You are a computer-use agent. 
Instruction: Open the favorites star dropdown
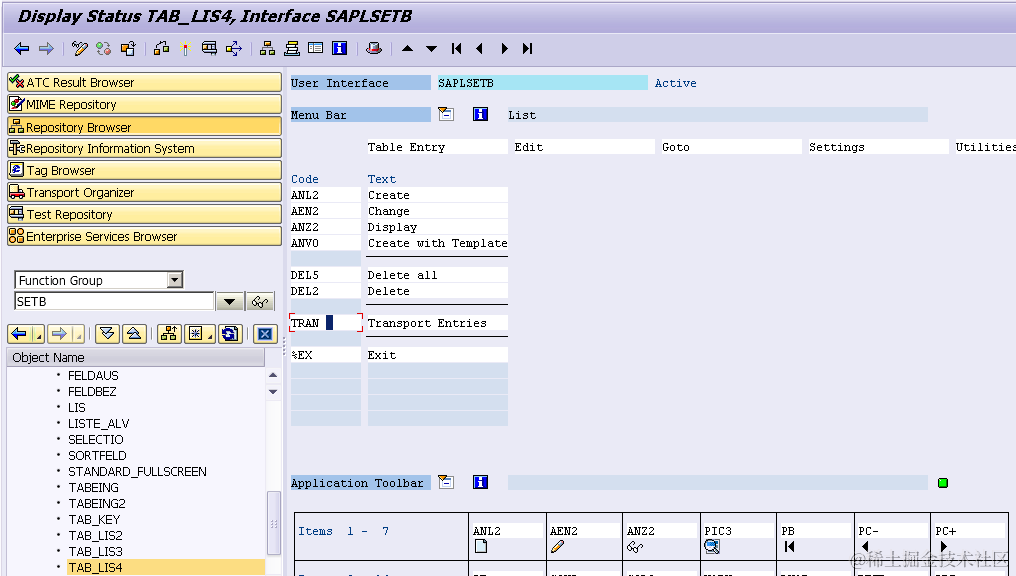211,336
